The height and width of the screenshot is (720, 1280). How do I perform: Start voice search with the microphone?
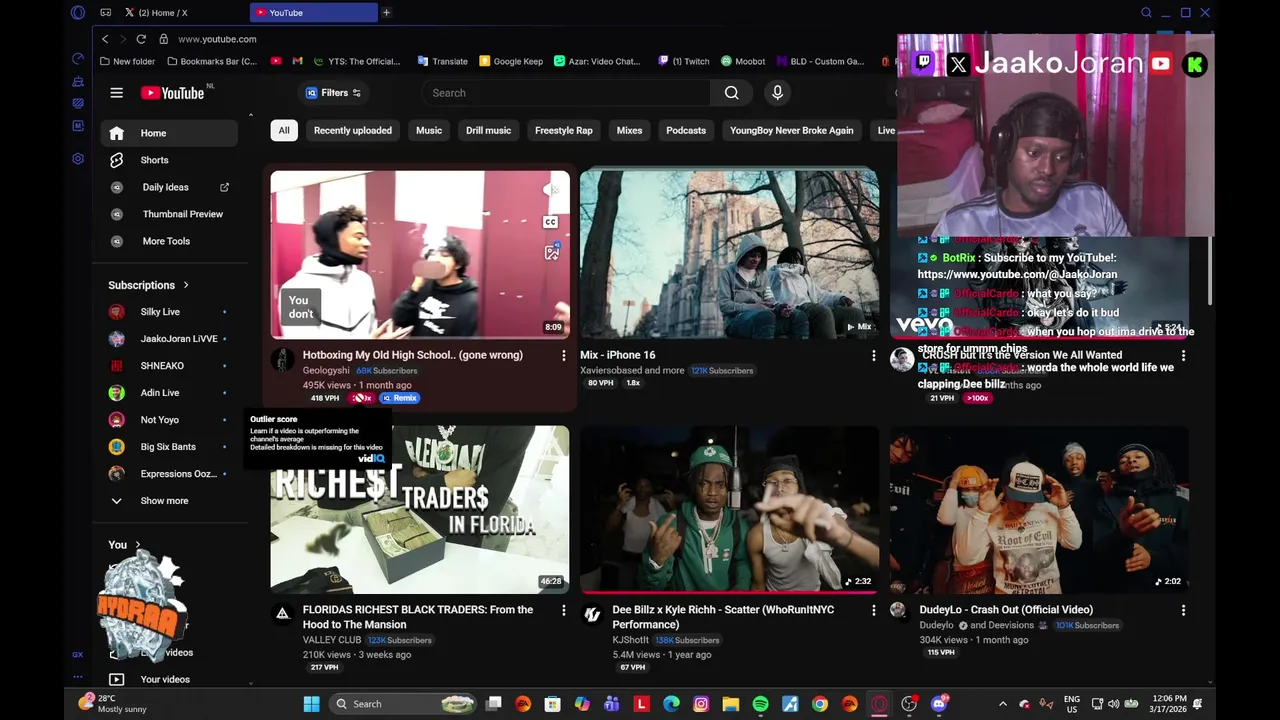[x=777, y=93]
